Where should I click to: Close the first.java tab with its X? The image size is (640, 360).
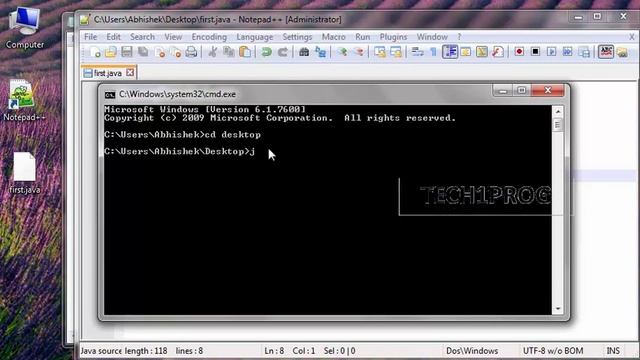[130, 73]
